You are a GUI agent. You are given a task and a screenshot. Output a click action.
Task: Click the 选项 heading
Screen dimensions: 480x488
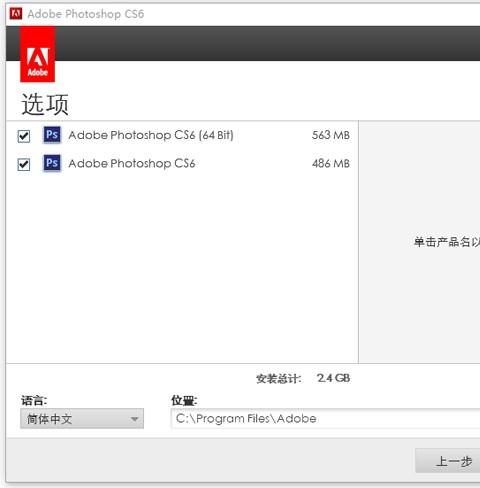[x=45, y=104]
